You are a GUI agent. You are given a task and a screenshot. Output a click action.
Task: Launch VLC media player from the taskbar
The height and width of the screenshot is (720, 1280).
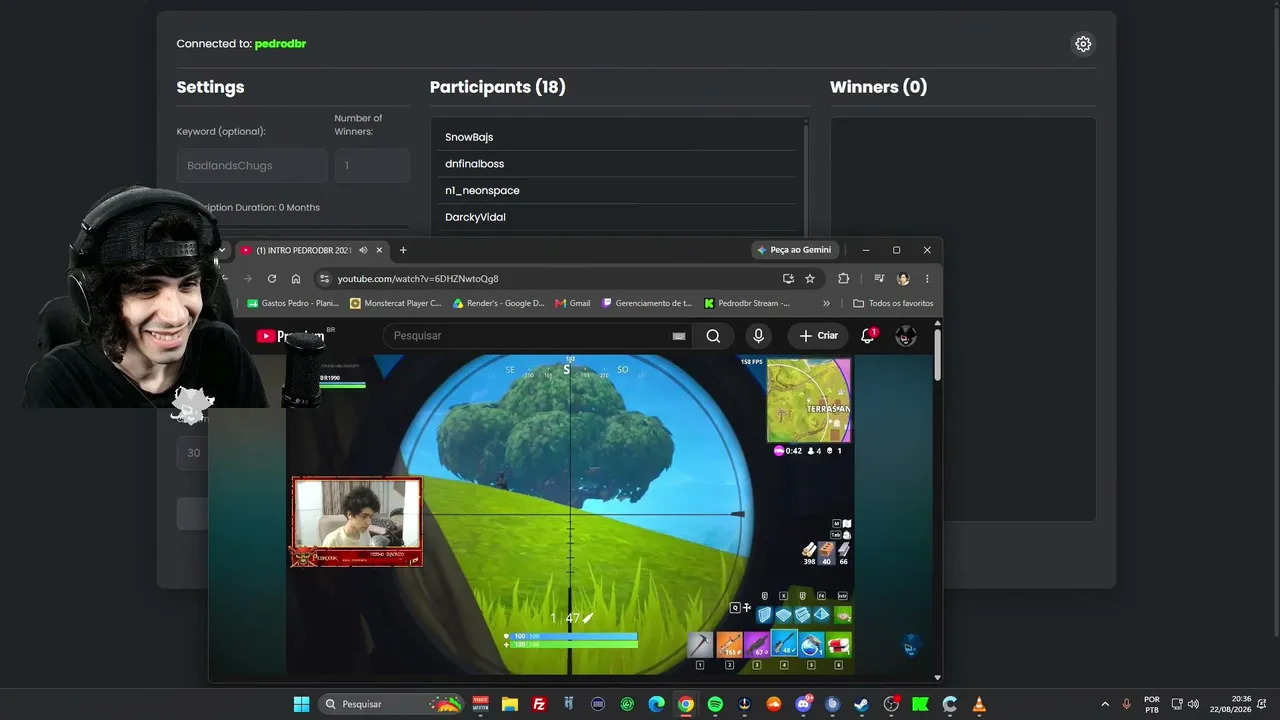coord(979,704)
